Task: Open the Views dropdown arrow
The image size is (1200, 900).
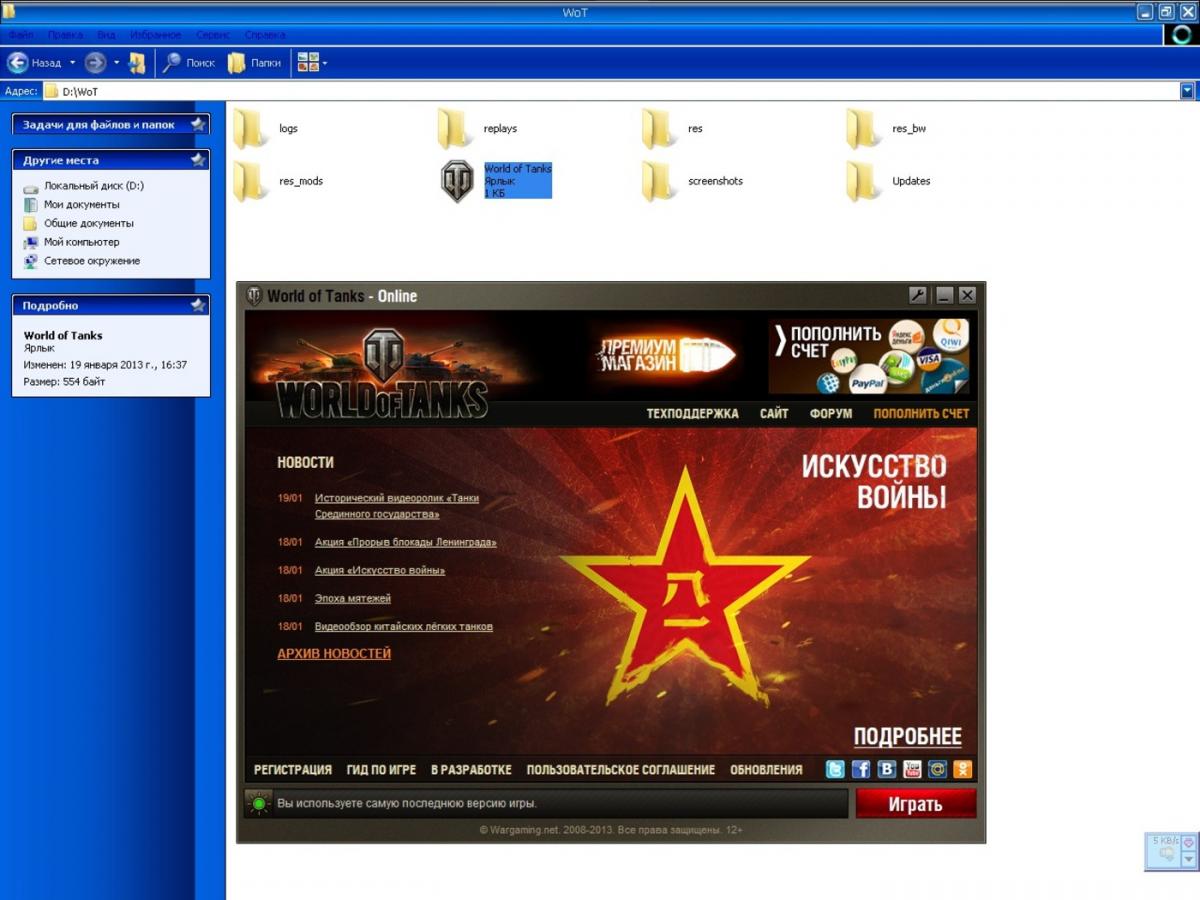Action: (x=324, y=63)
